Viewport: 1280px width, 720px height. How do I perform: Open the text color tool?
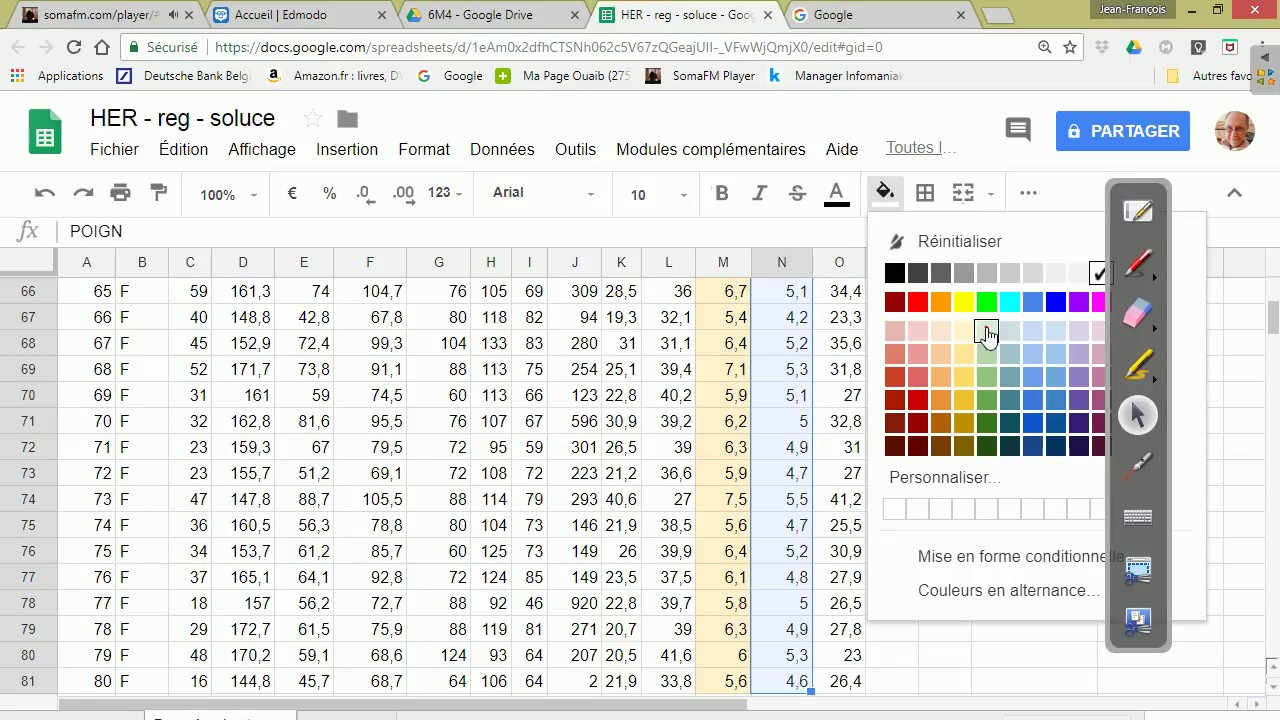[x=837, y=194]
